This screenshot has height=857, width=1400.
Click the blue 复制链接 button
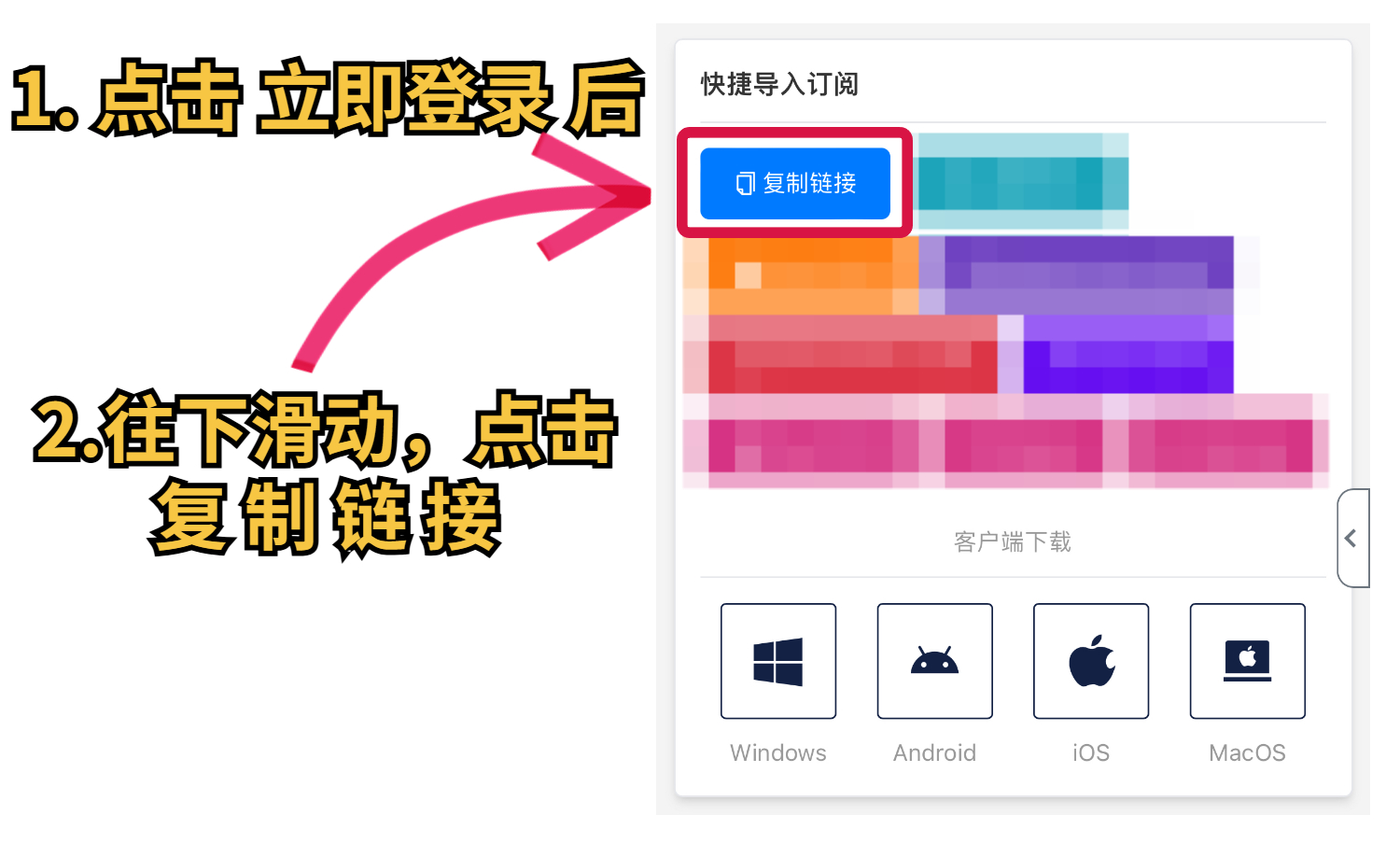[x=795, y=183]
